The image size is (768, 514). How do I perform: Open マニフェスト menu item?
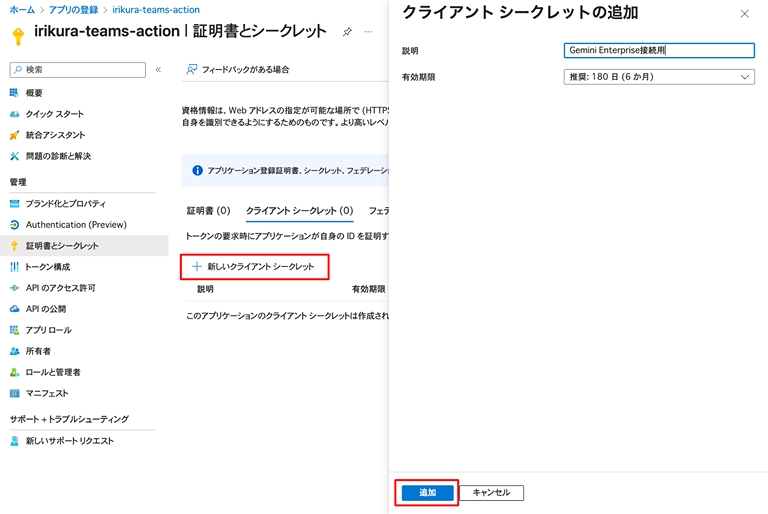(x=47, y=393)
